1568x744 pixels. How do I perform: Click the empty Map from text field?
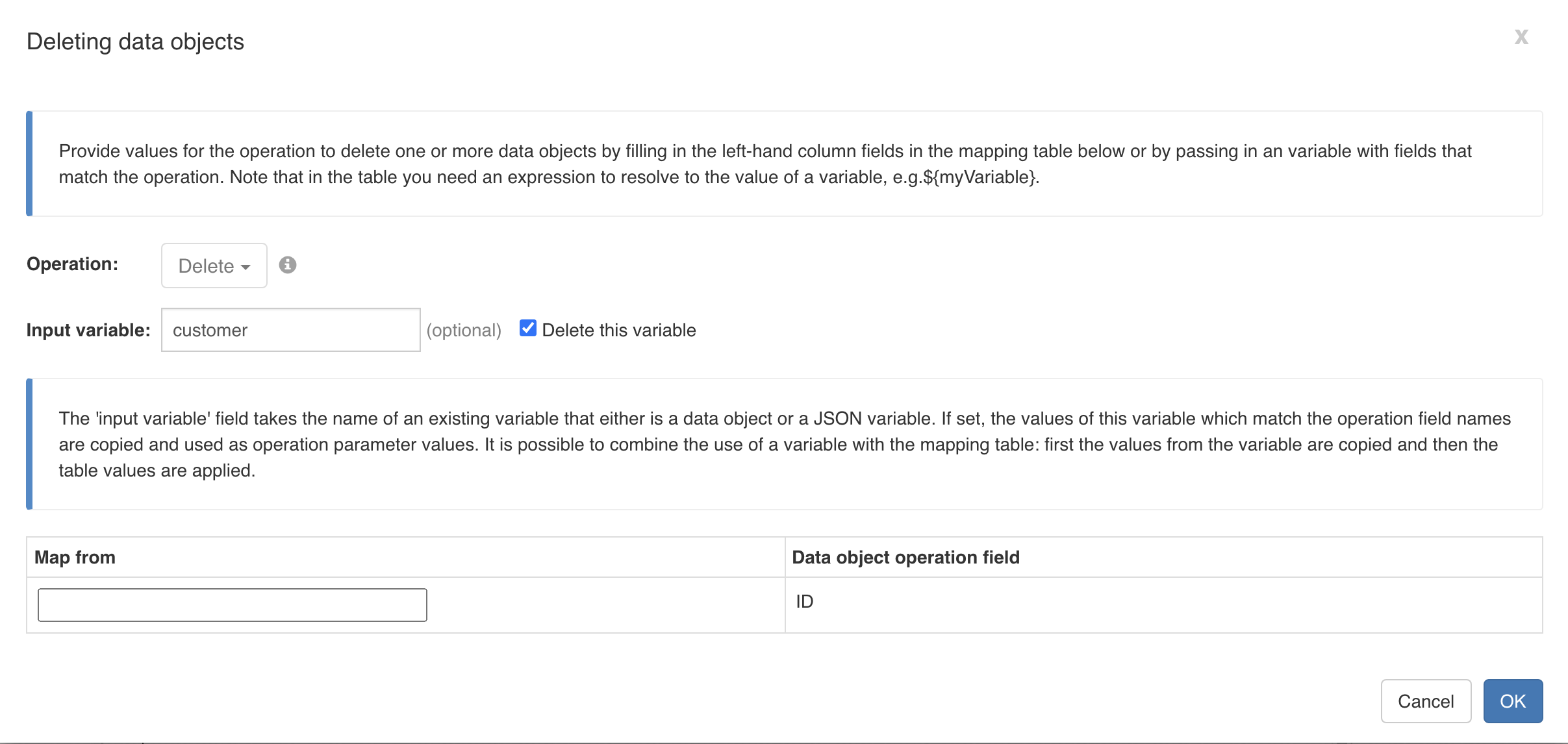[x=232, y=604]
